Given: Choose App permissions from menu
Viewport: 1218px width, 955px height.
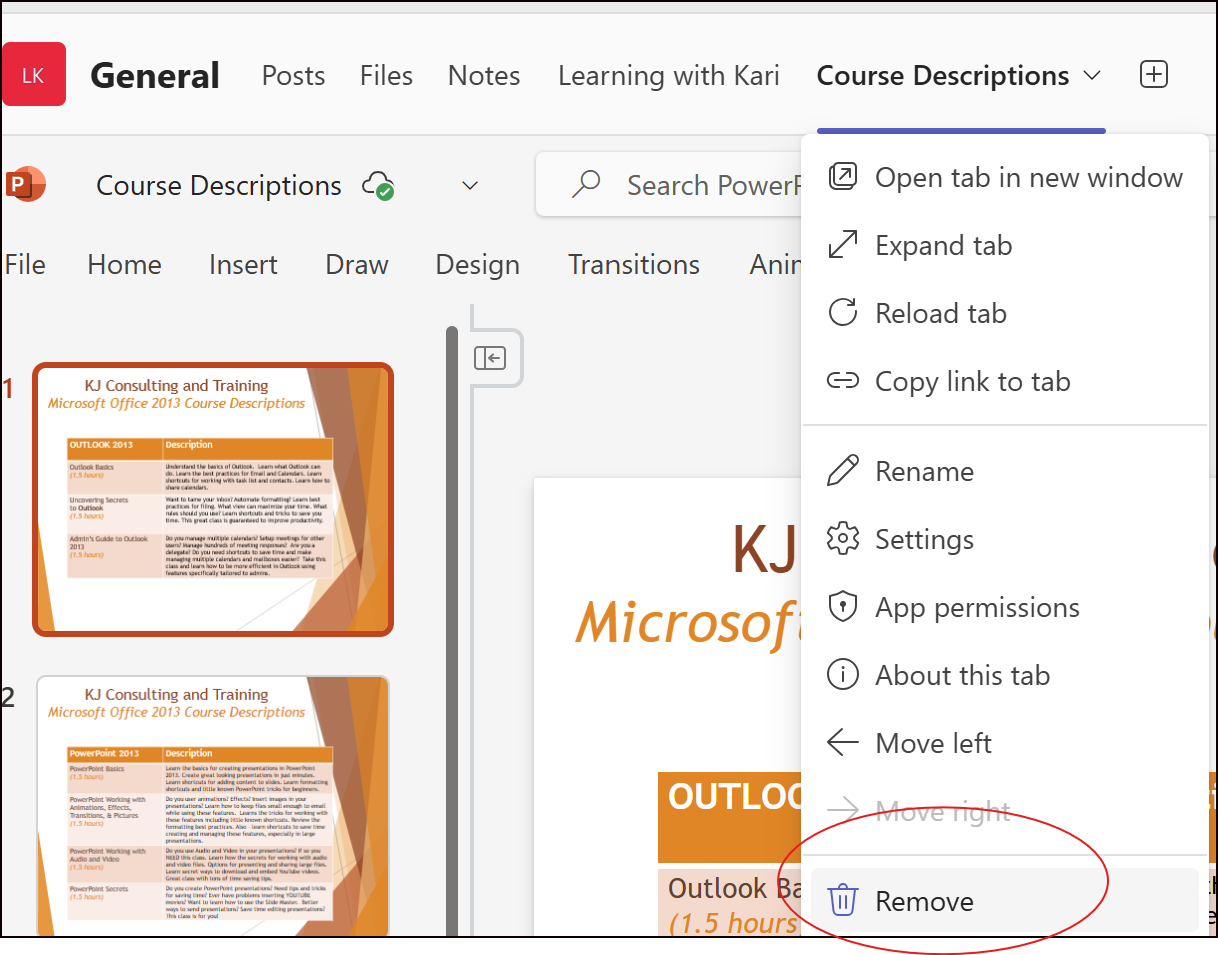Looking at the screenshot, I should (1004, 607).
